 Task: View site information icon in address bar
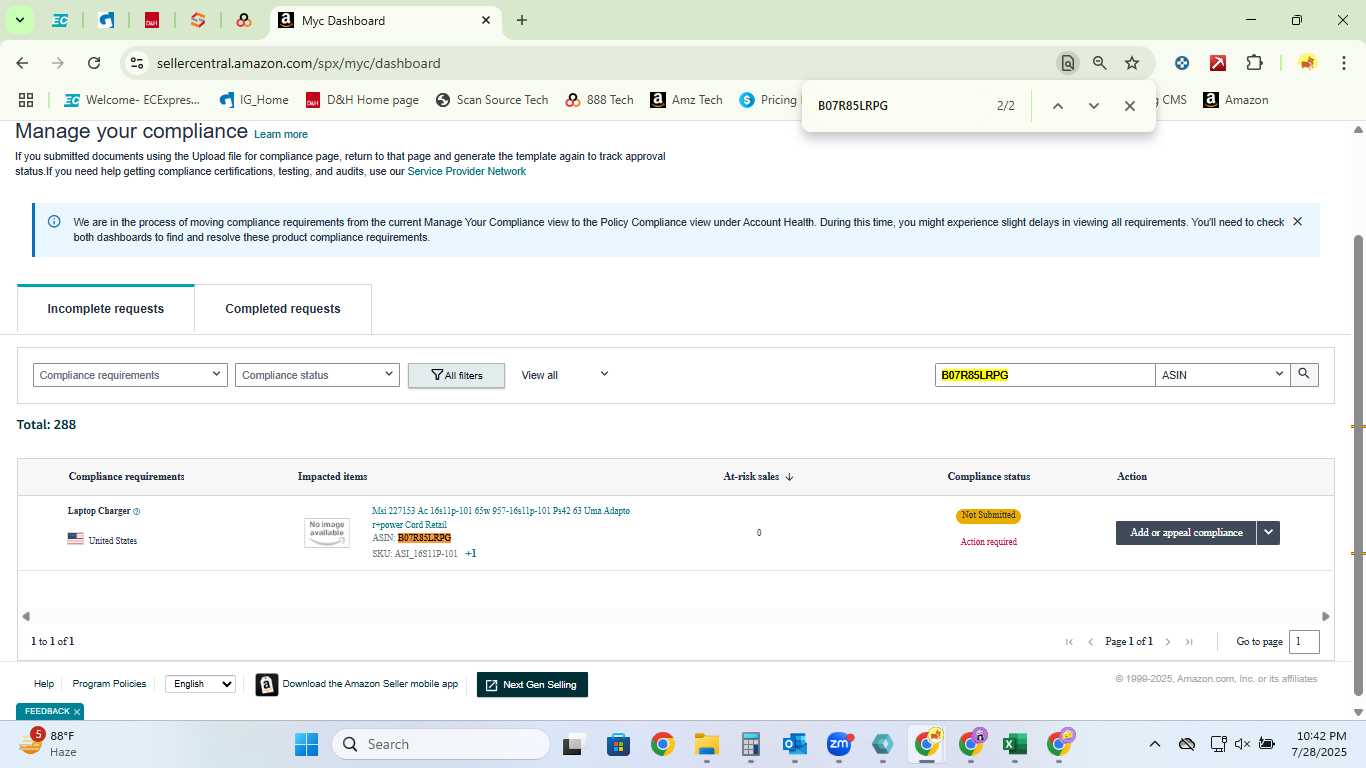(x=137, y=63)
